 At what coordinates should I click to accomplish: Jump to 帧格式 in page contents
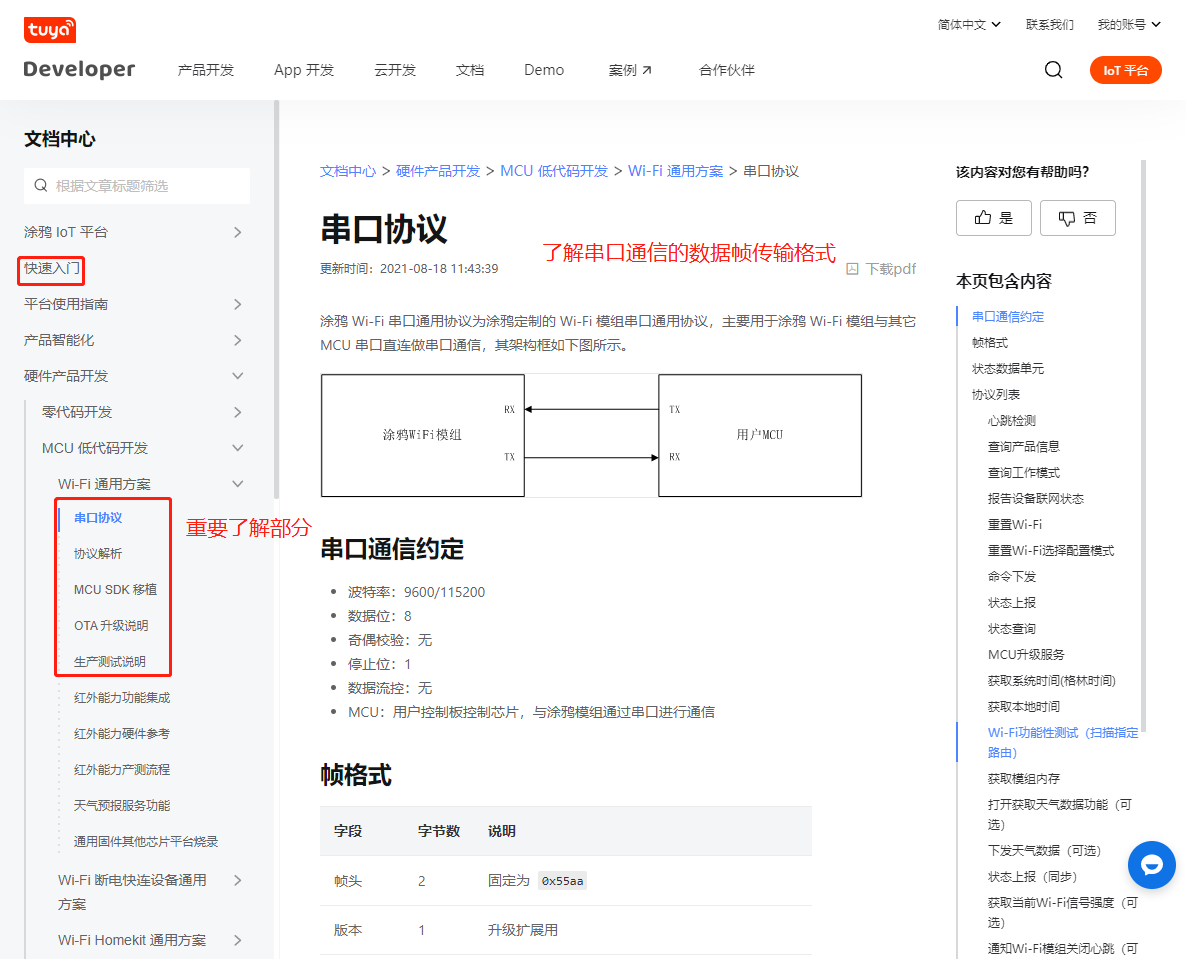tap(989, 343)
